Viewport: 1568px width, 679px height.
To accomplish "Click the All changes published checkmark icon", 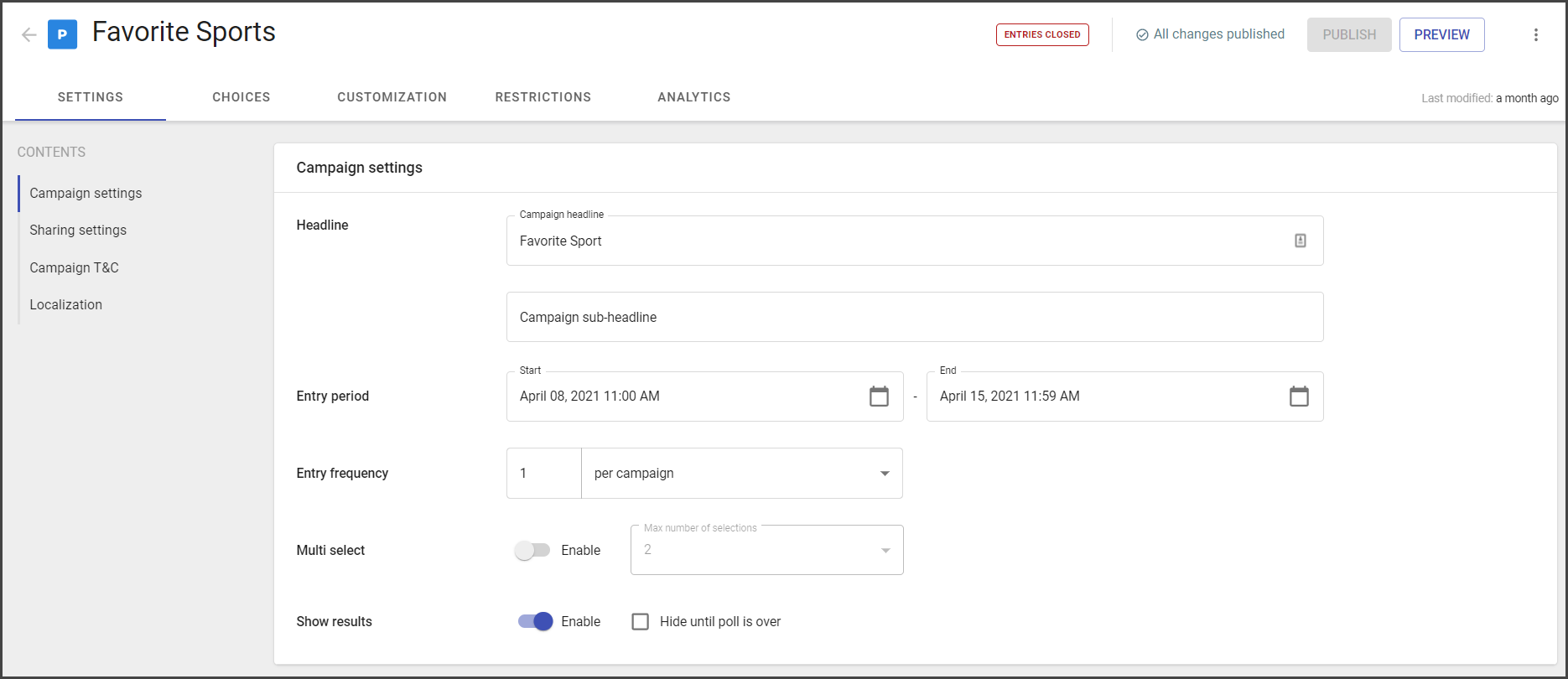I will point(1142,34).
